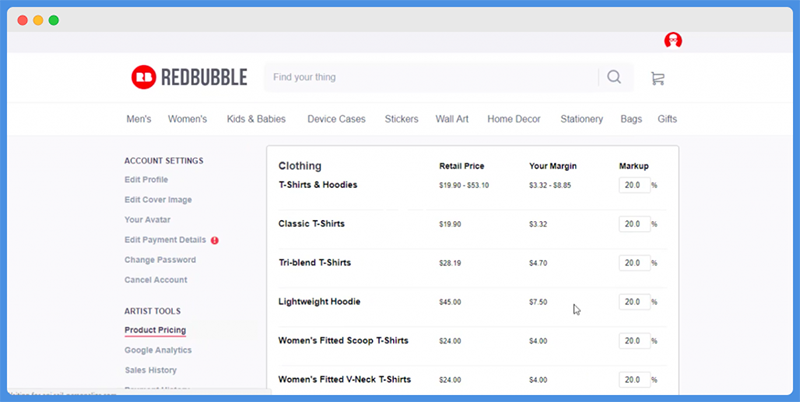Click the ARTIST TOOLS heading
The image size is (800, 402).
(x=153, y=311)
